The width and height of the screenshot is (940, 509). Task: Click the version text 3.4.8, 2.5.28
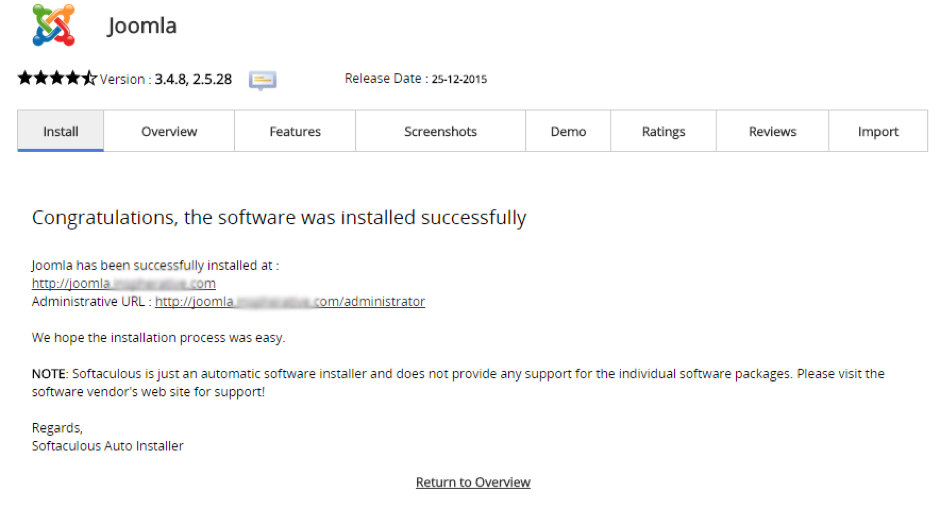pyautogui.click(x=193, y=79)
